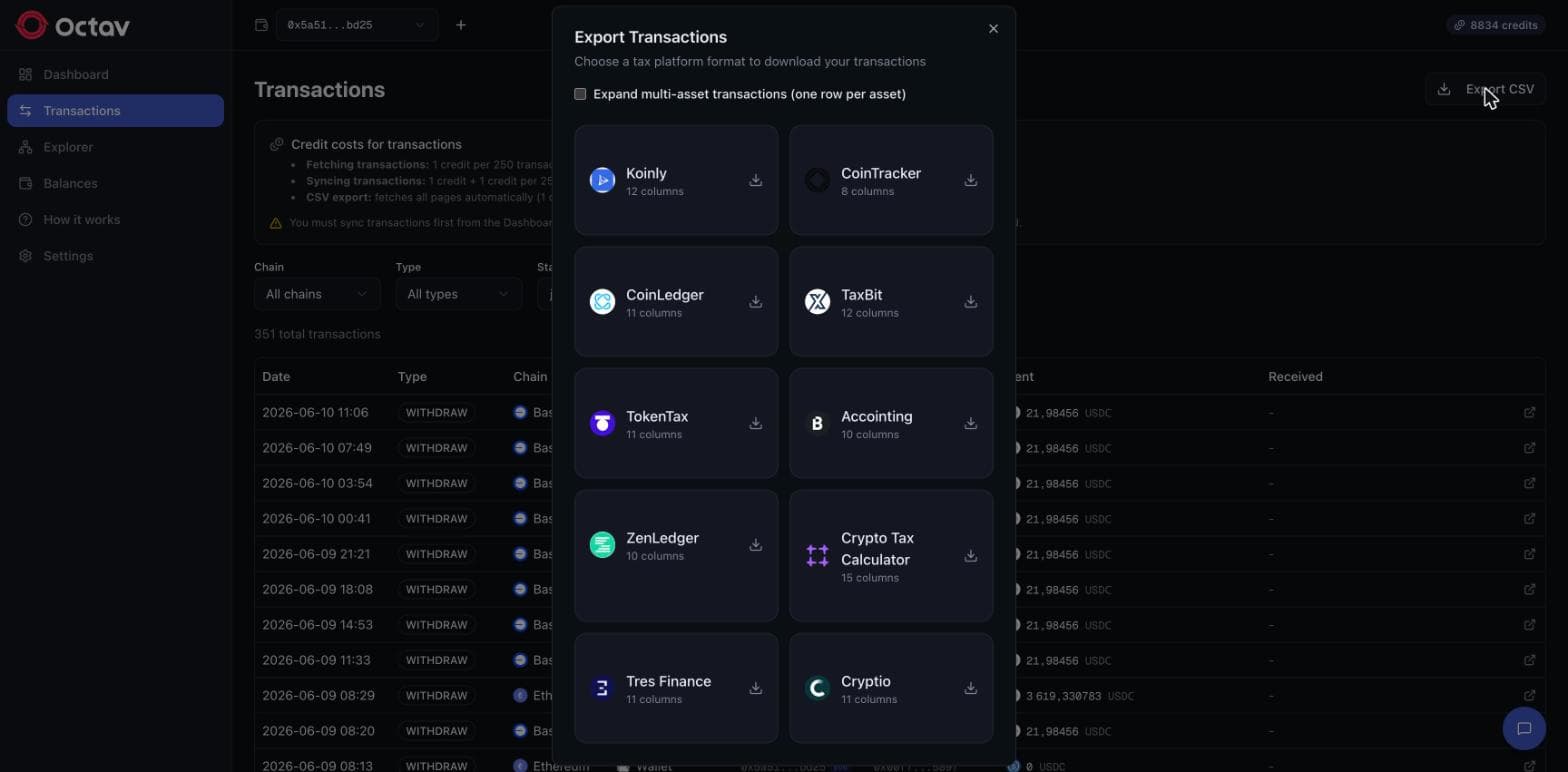Open external link for 2026-06-09 18:08 transaction
The height and width of the screenshot is (772, 1568).
point(1529,589)
